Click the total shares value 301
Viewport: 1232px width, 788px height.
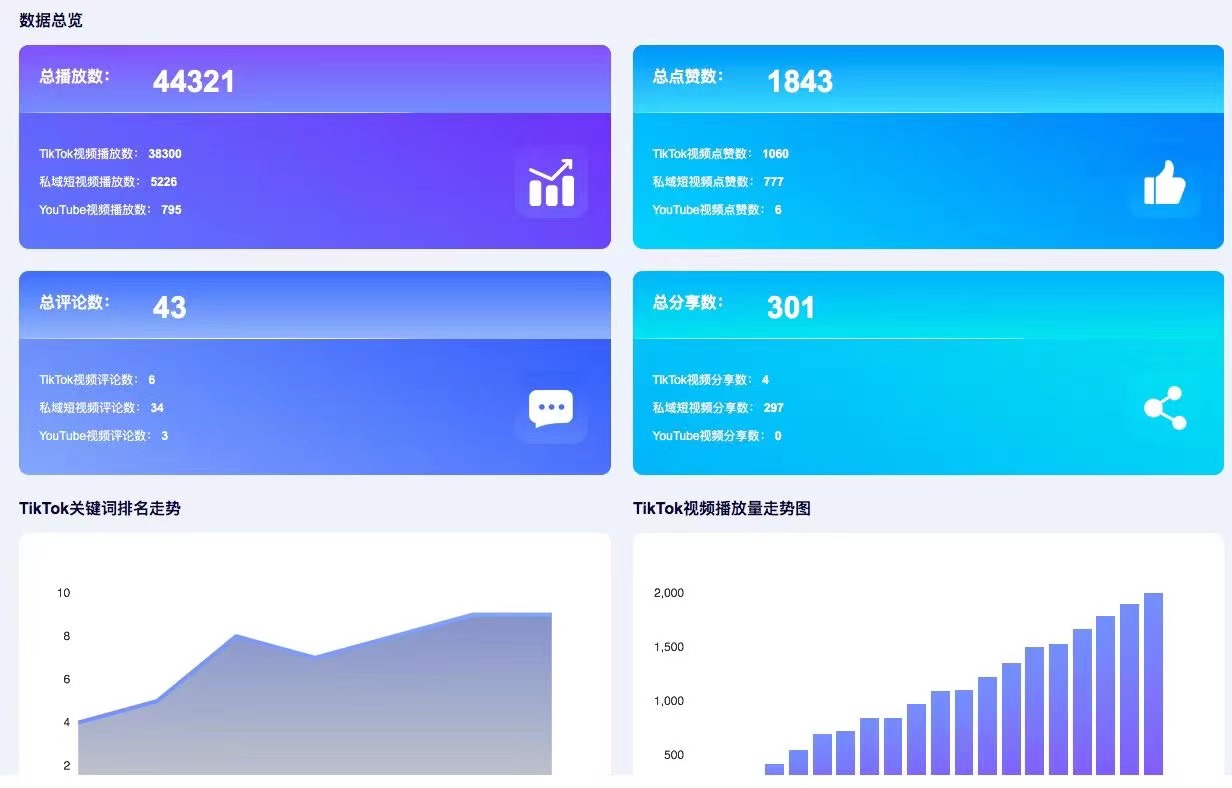pos(791,307)
